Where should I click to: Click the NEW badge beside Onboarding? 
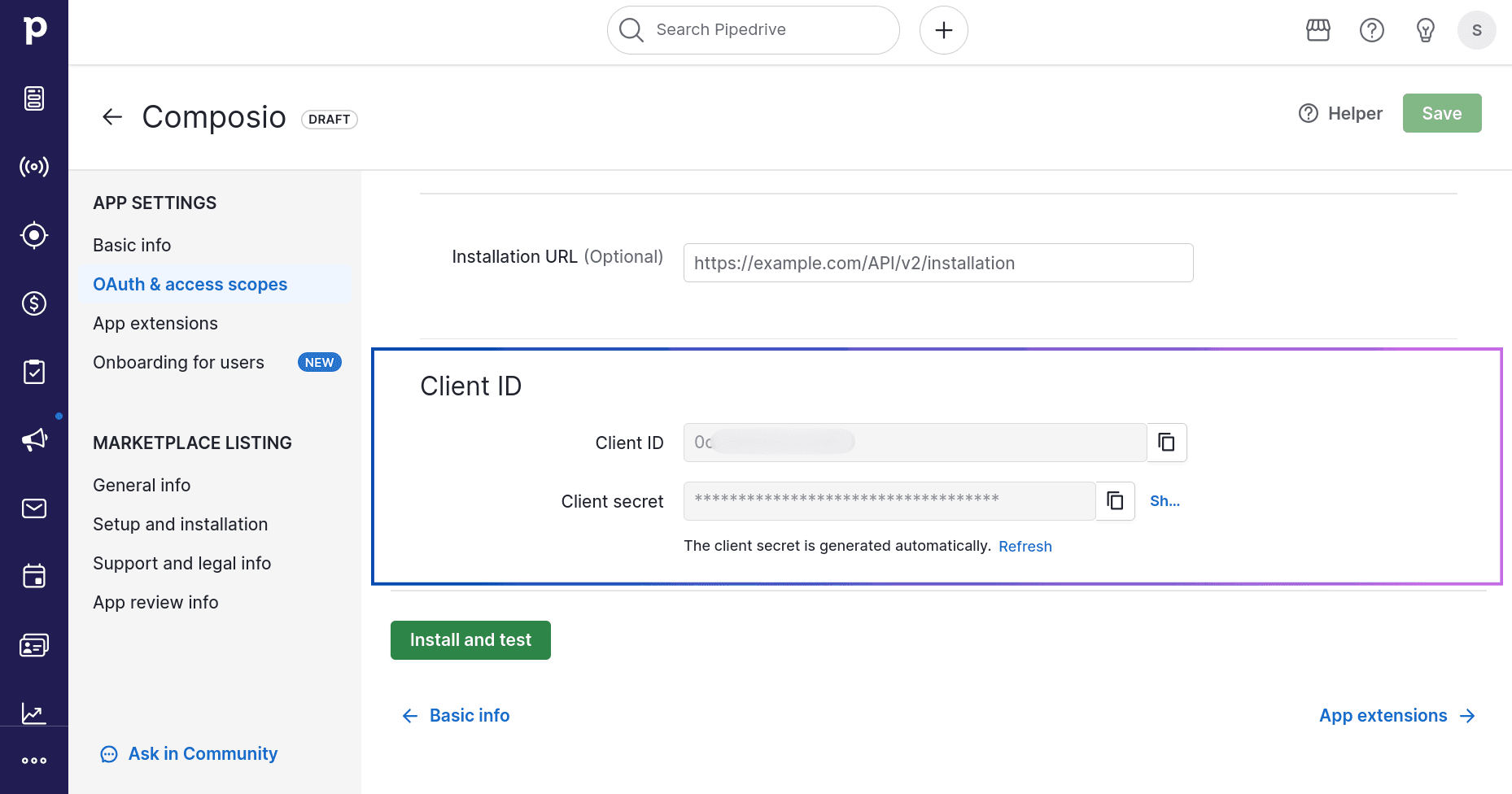[320, 363]
